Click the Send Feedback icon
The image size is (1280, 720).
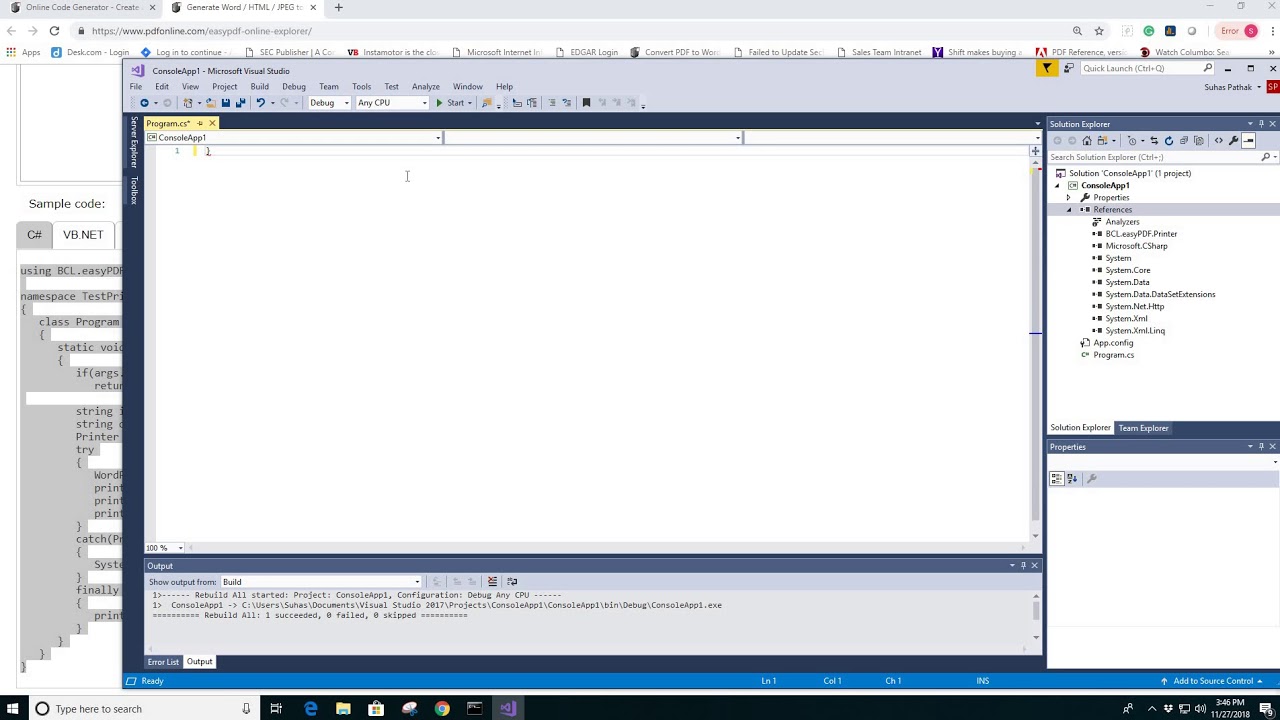1069,68
